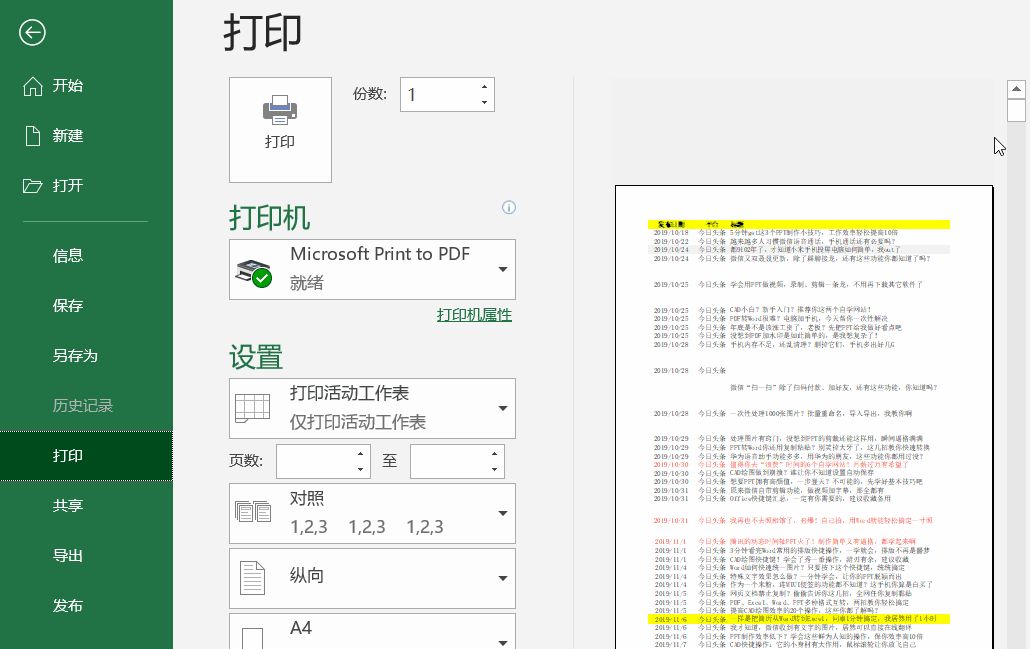Open the 纵向 orientation dropdown
The width and height of the screenshot is (1030, 649).
tap(372, 577)
